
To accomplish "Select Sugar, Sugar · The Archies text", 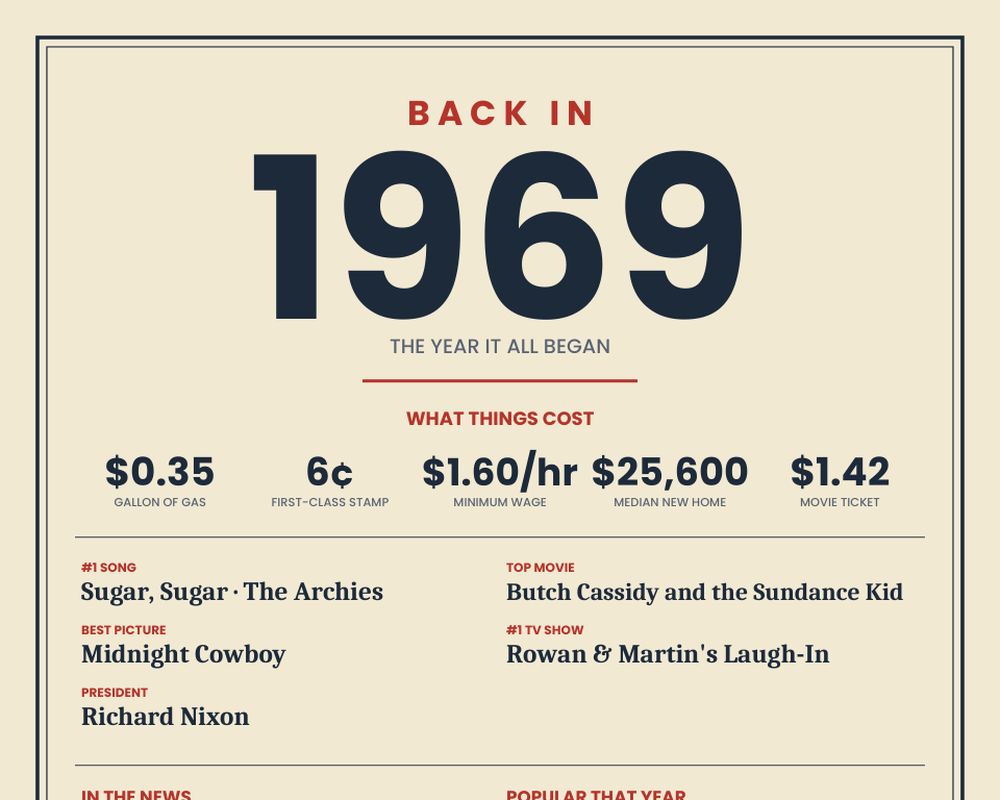I will click(232, 592).
